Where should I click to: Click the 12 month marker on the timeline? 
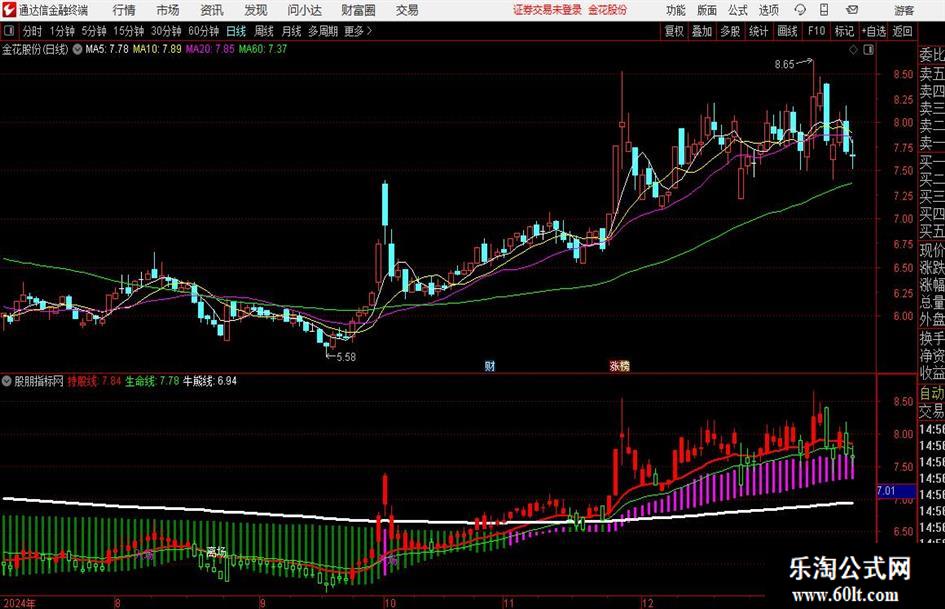click(647, 602)
